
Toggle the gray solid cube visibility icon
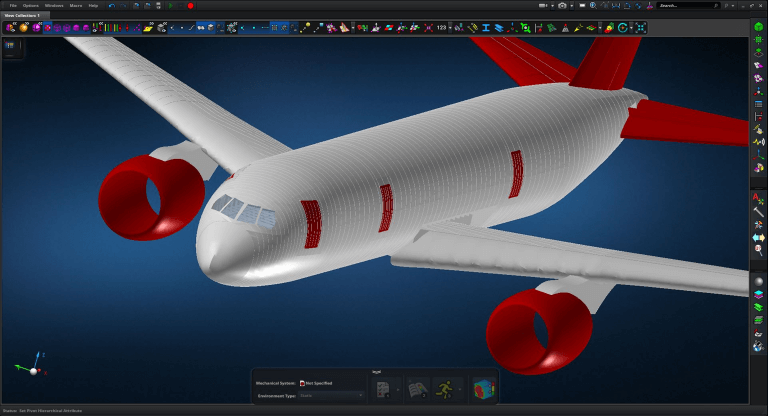click(162, 28)
